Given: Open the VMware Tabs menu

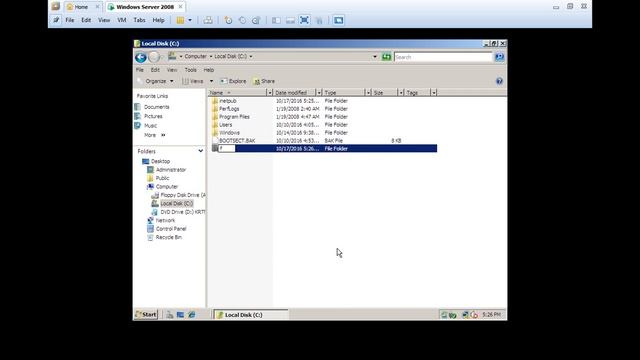Looking at the screenshot, I should (x=140, y=20).
